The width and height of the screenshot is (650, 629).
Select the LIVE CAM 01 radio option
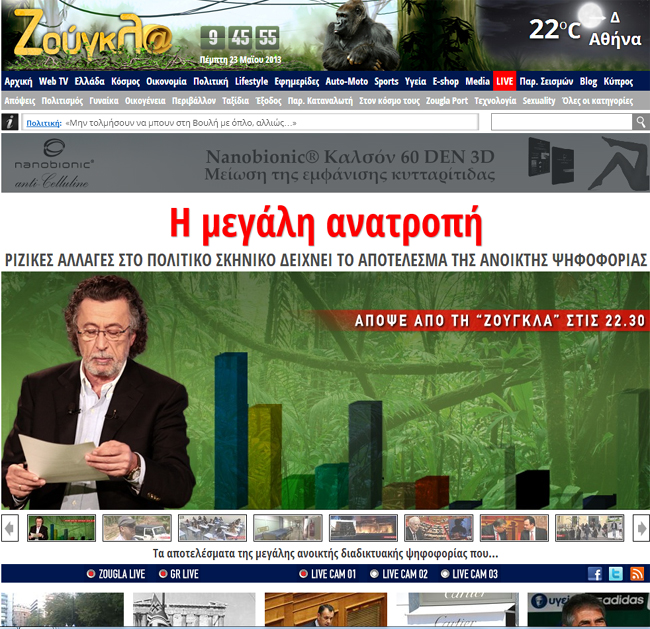point(304,574)
